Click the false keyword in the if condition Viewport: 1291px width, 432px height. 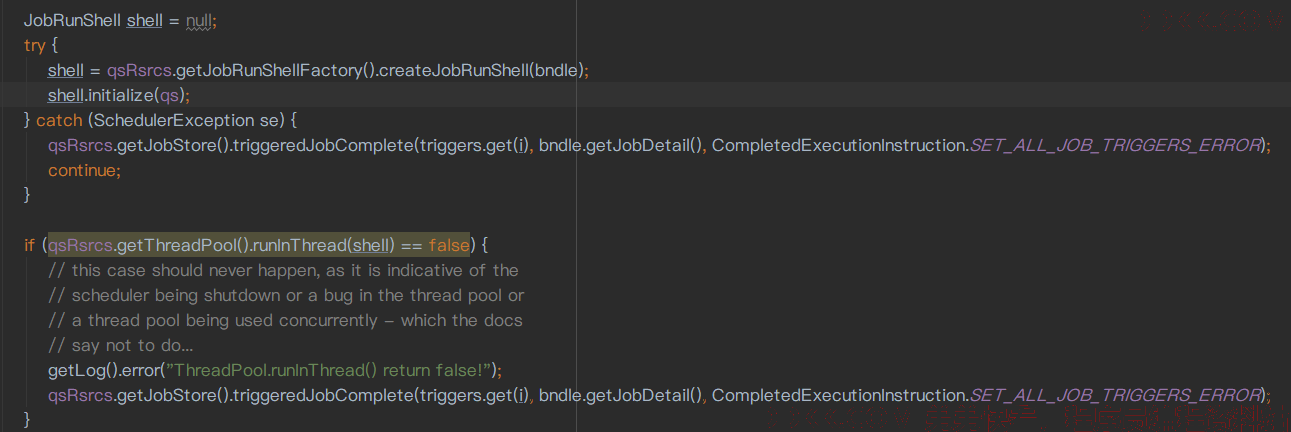click(449, 245)
